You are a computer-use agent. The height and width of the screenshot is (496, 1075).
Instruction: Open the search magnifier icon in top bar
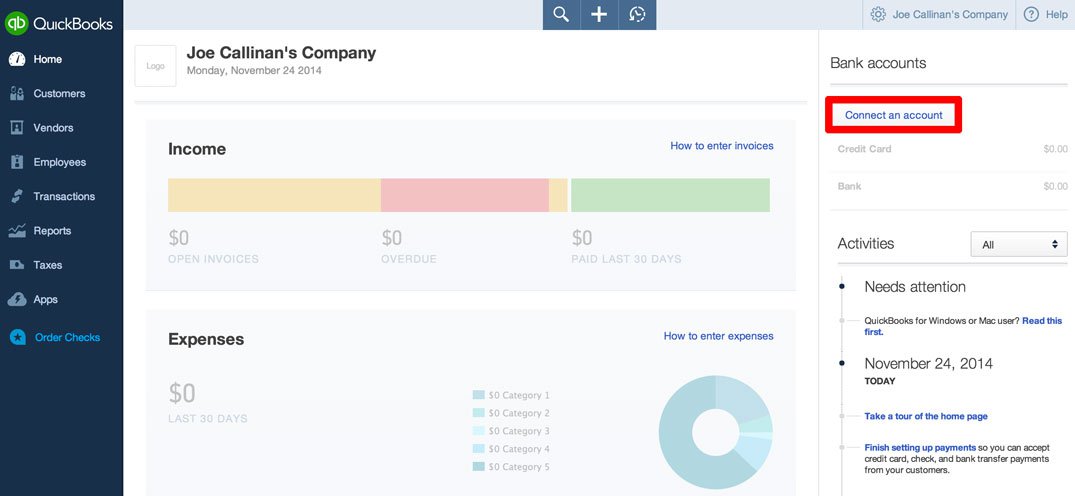click(x=561, y=15)
